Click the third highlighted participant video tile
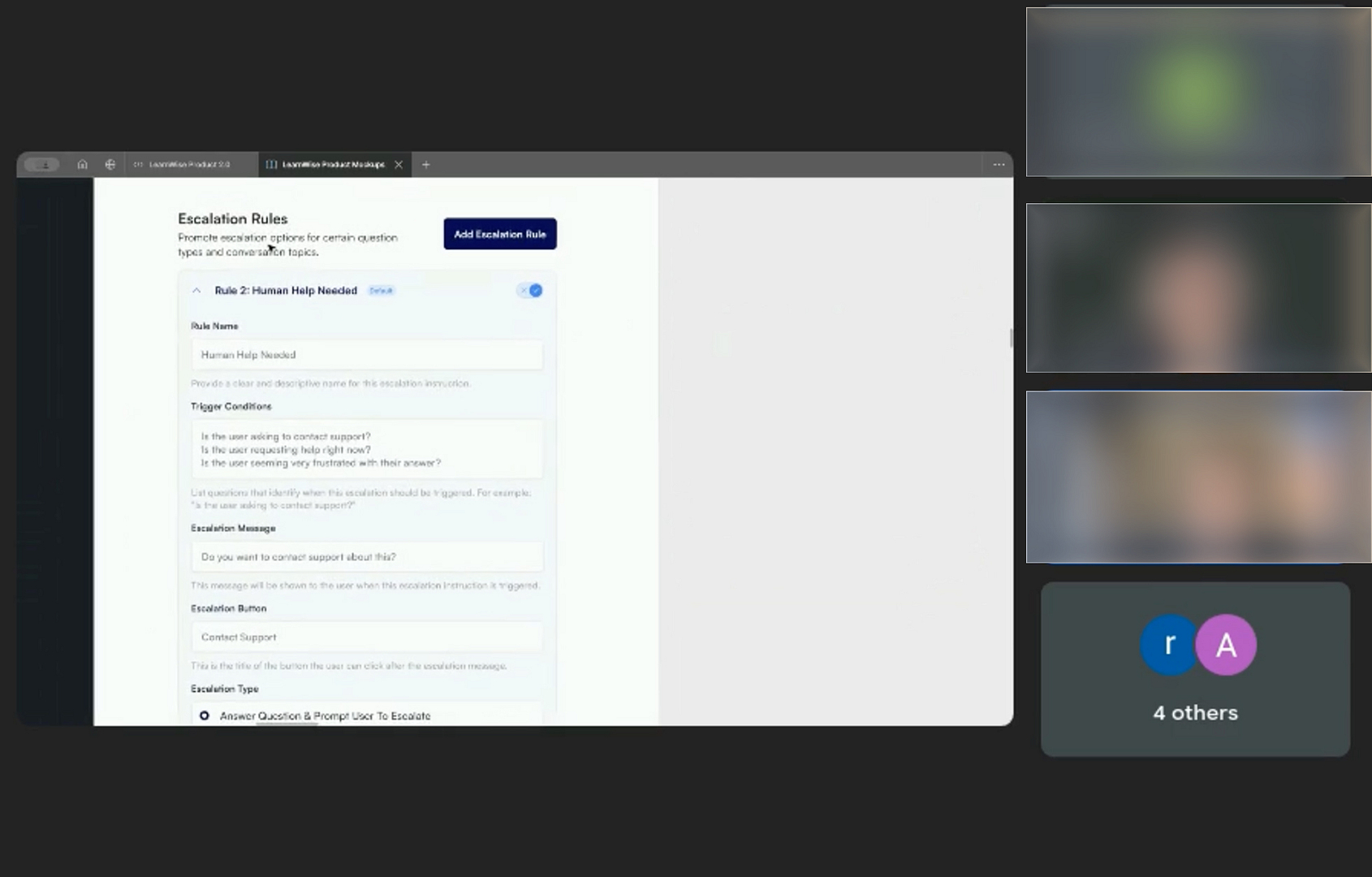The image size is (1372, 877). click(1198, 477)
